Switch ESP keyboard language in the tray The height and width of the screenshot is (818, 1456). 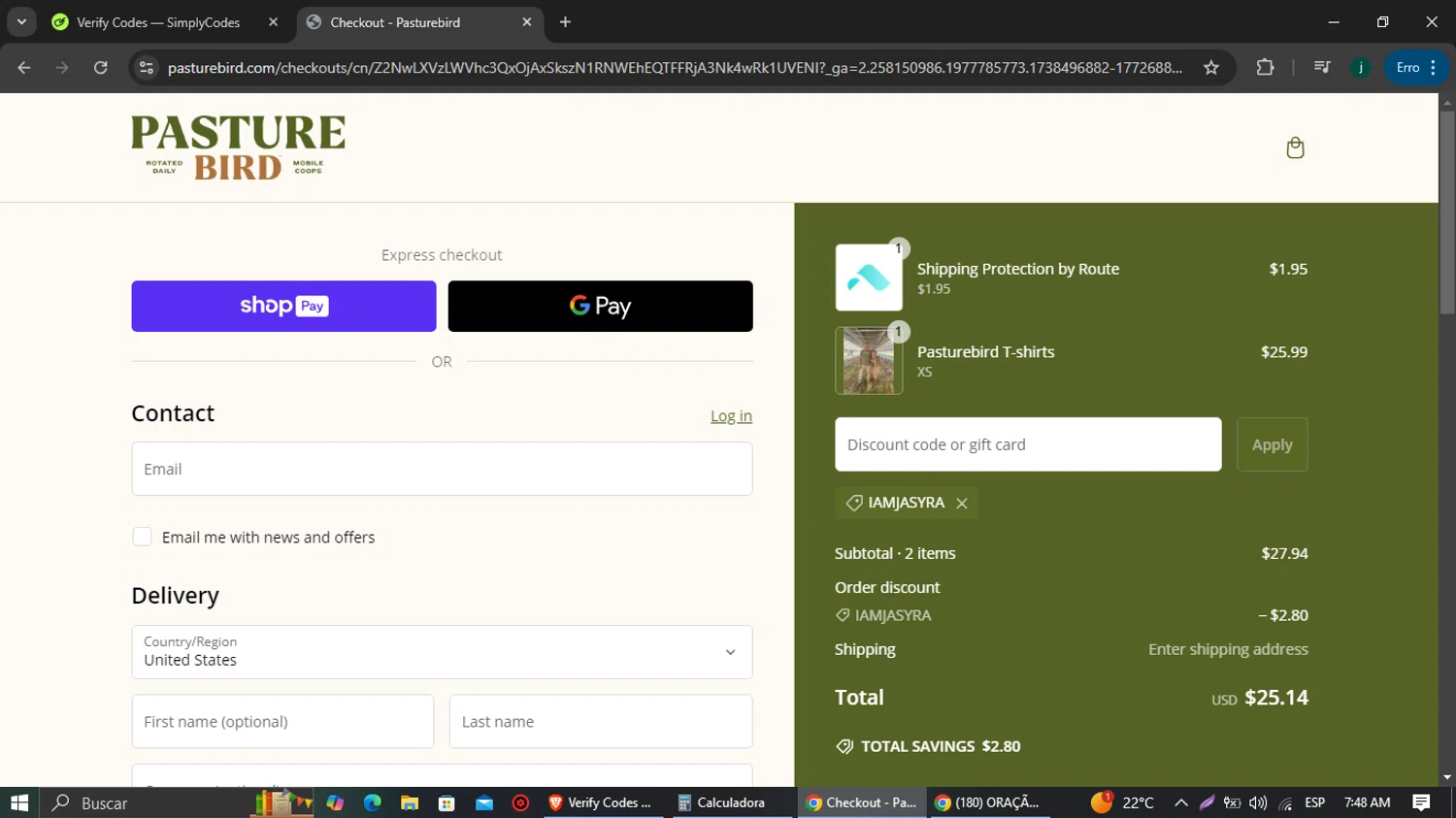[x=1315, y=802]
